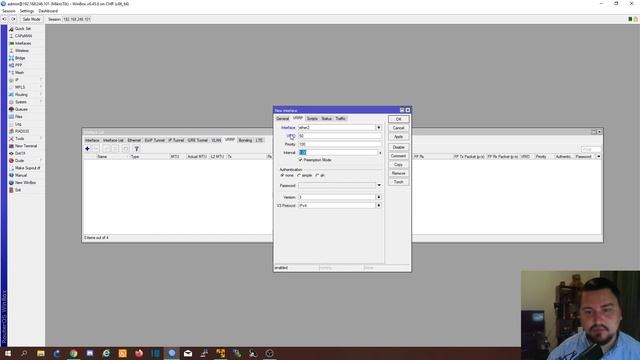Click OK in the New Interface dialog

[x=398, y=119]
